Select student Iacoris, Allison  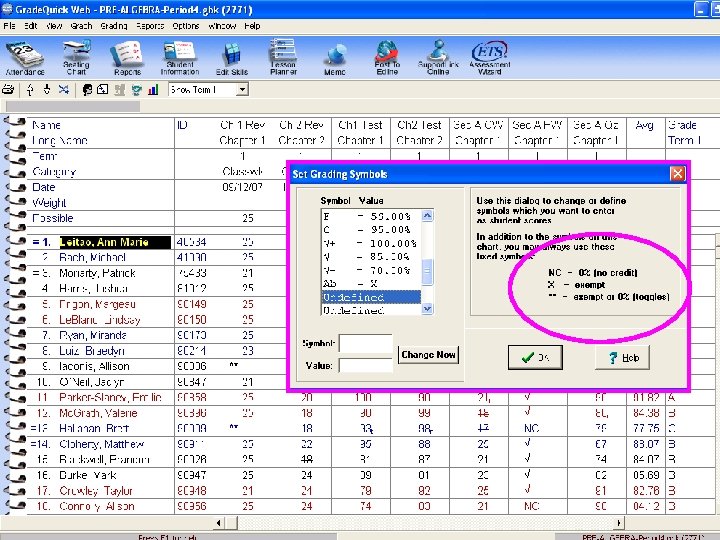coord(94,366)
